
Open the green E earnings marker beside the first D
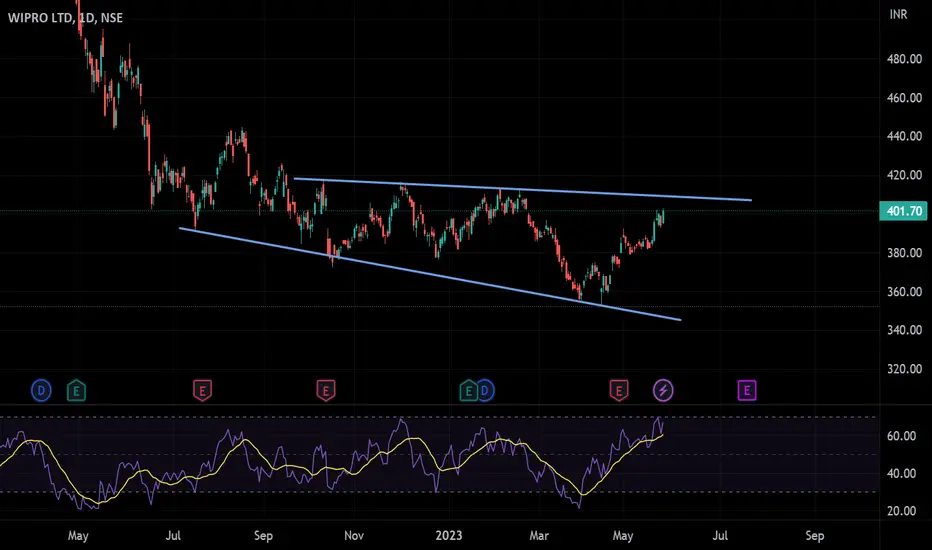(76, 391)
